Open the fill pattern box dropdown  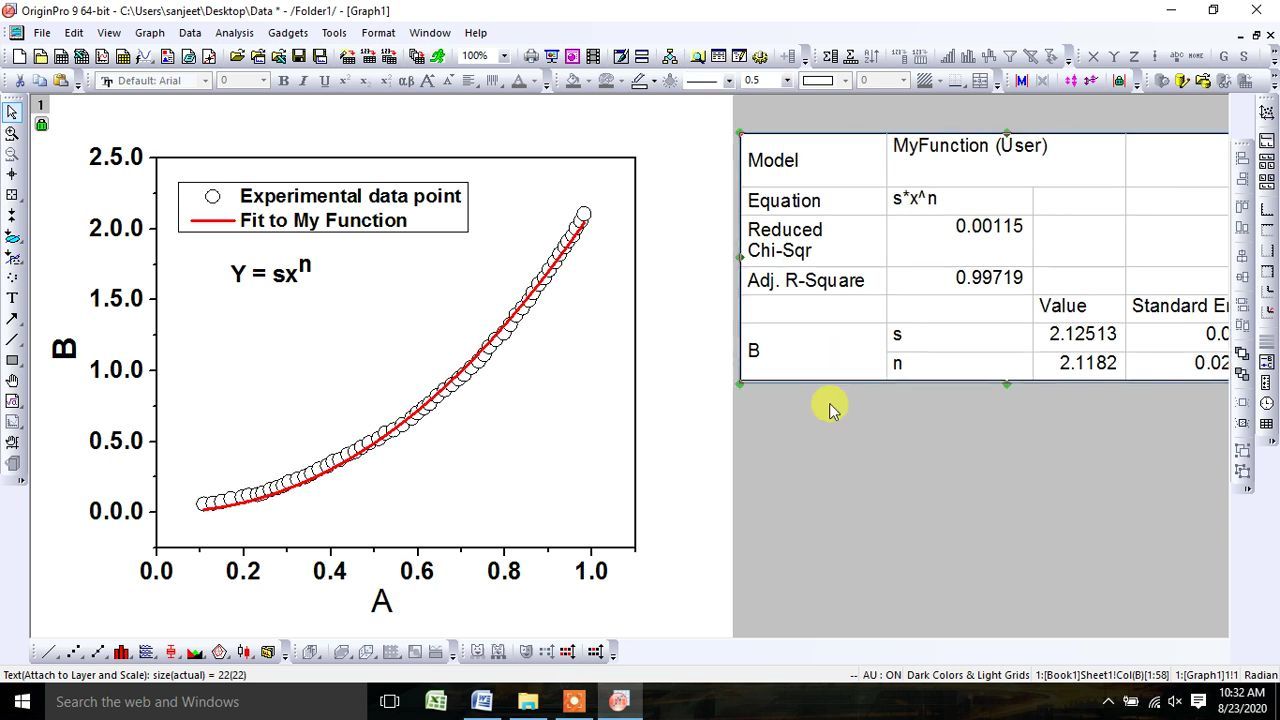[x=845, y=80]
